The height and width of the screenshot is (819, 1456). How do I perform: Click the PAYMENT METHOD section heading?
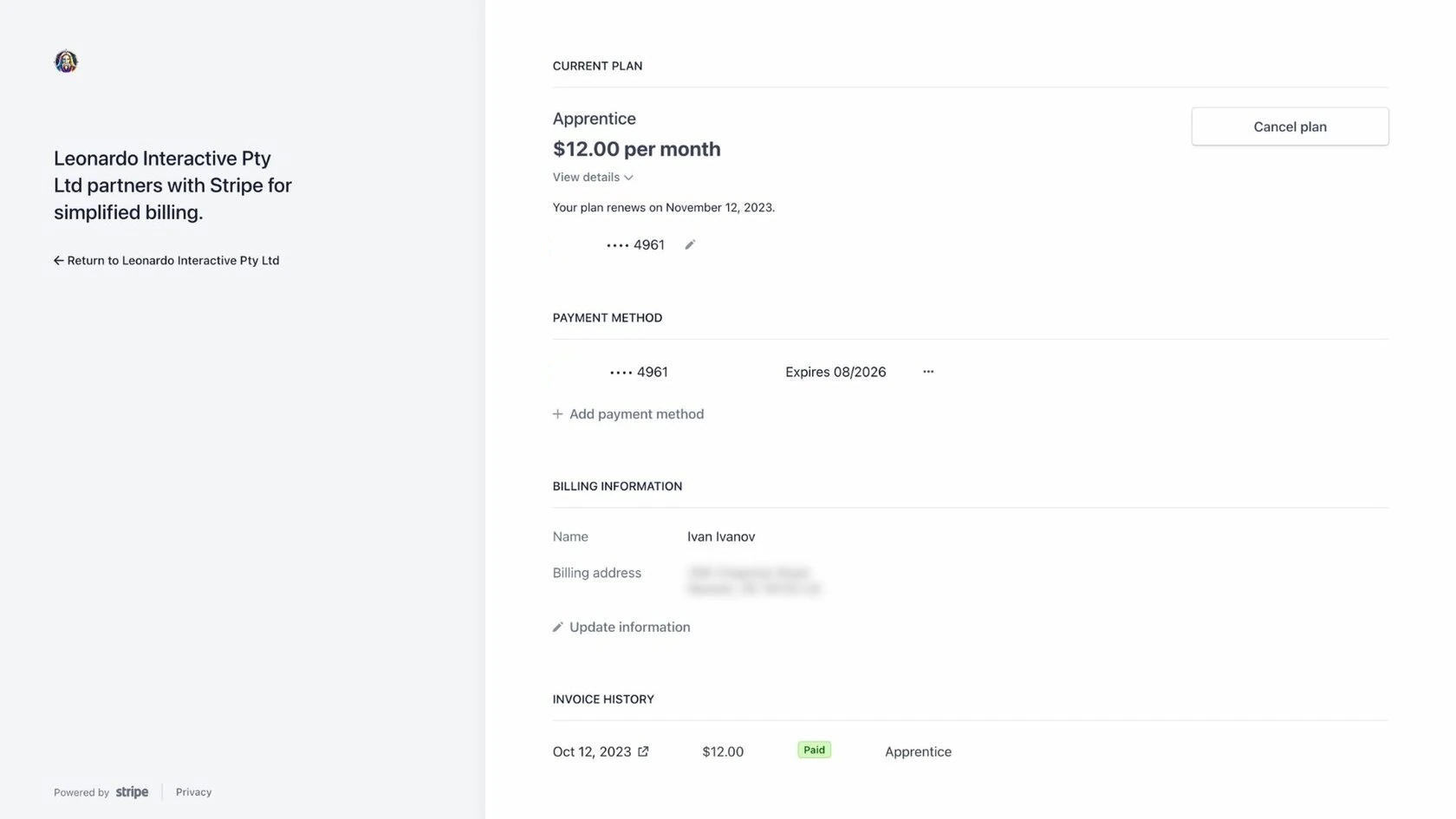coord(608,318)
